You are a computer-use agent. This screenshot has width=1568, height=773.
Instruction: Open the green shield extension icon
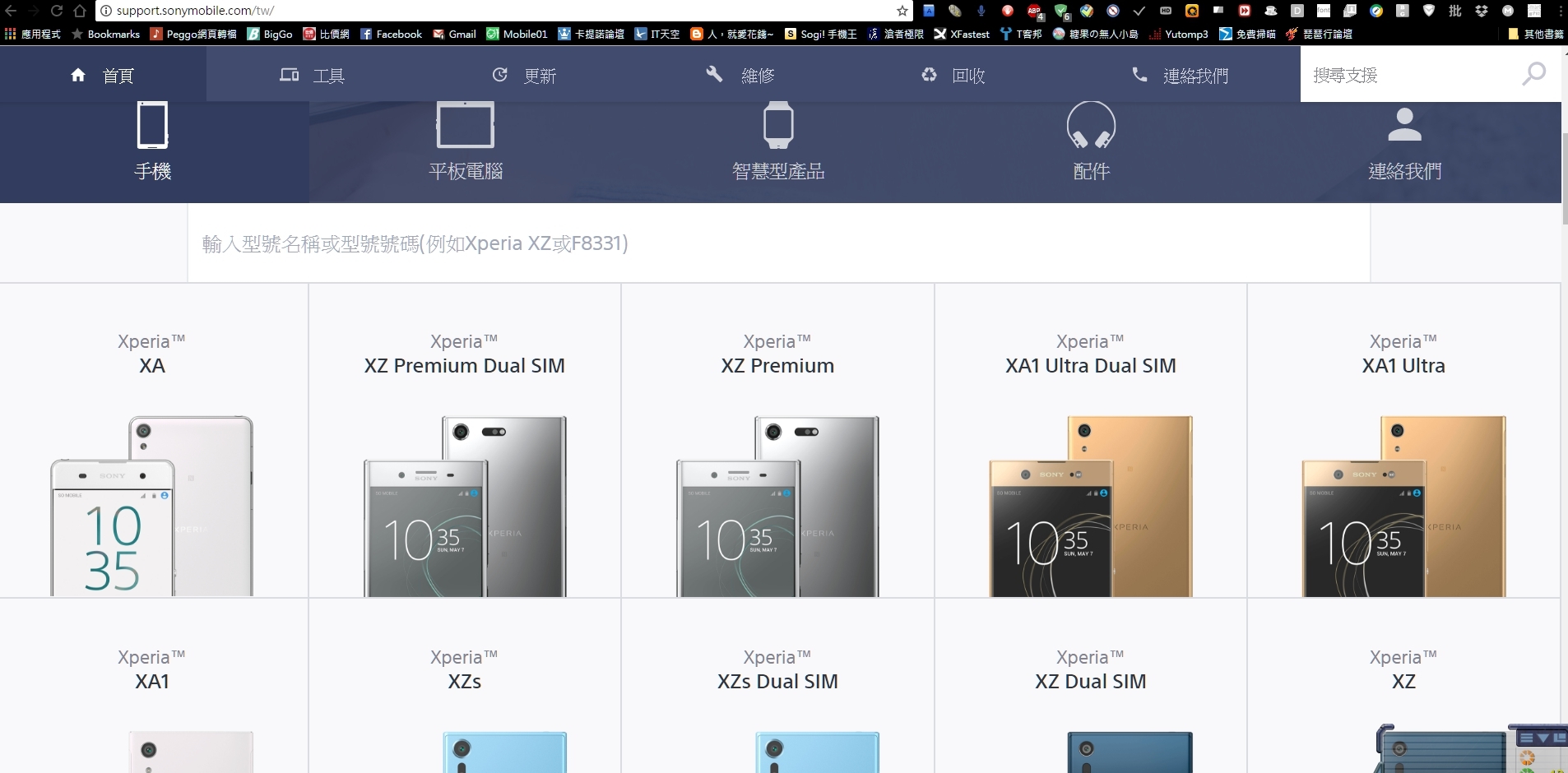tap(1060, 11)
